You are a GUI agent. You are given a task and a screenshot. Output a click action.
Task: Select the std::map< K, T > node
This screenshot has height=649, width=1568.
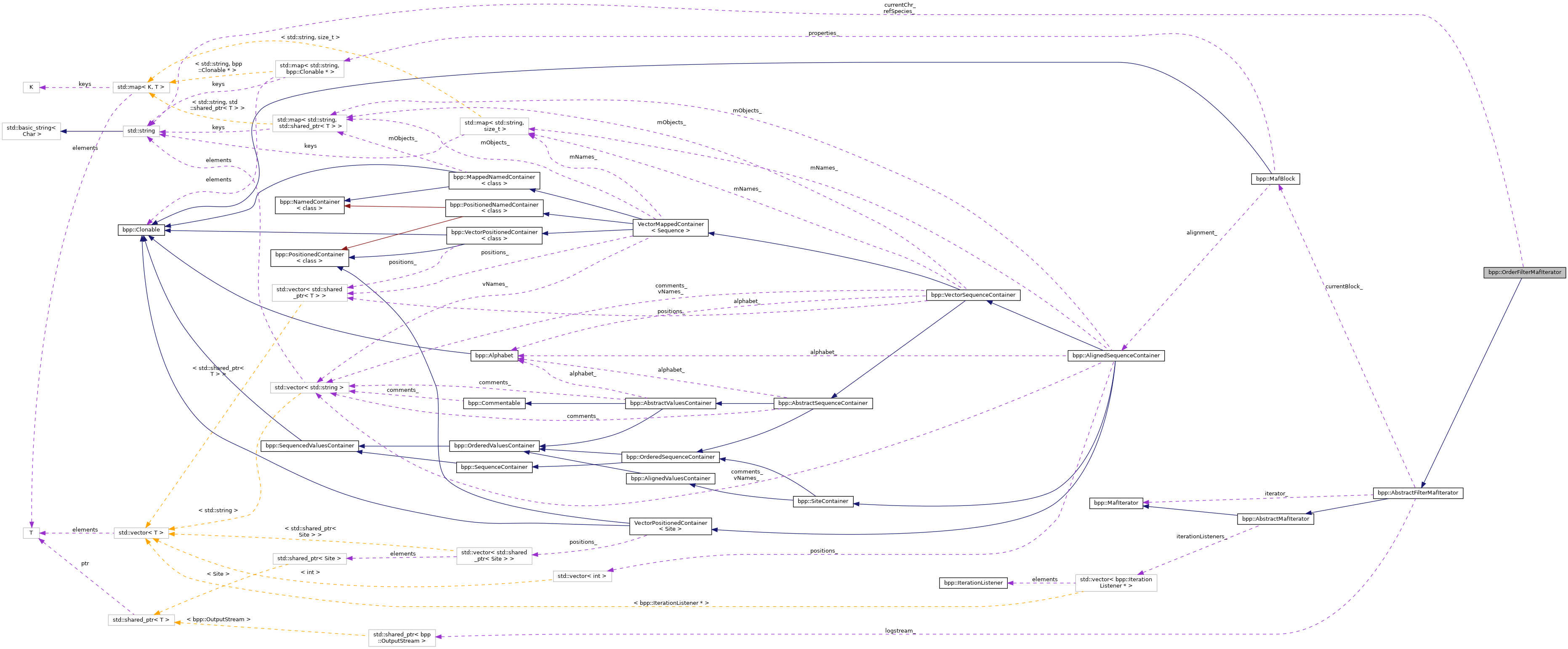pos(141,87)
